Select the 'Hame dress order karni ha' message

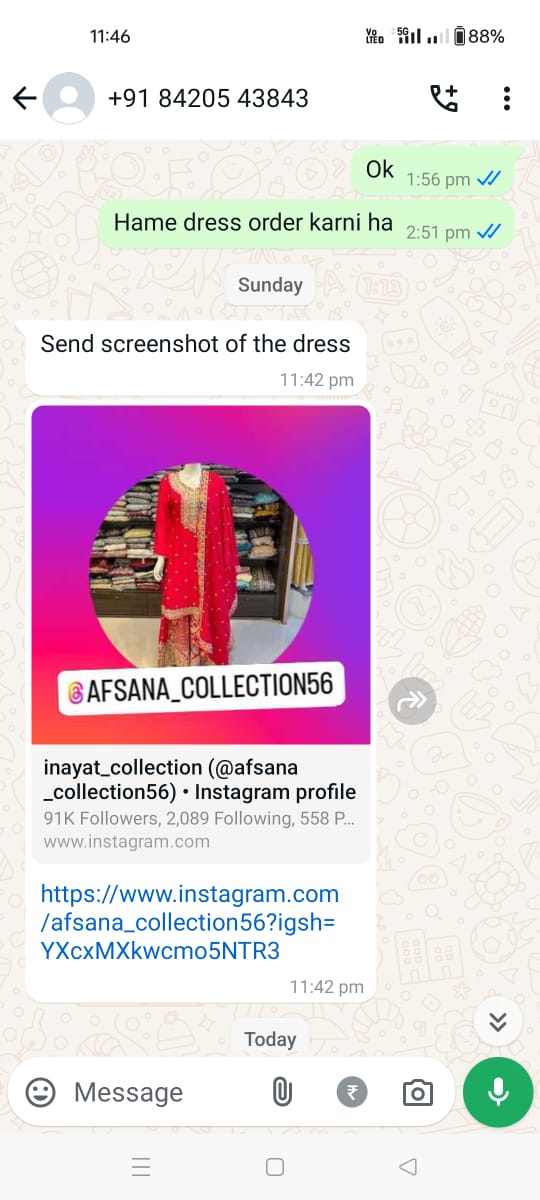(x=253, y=222)
